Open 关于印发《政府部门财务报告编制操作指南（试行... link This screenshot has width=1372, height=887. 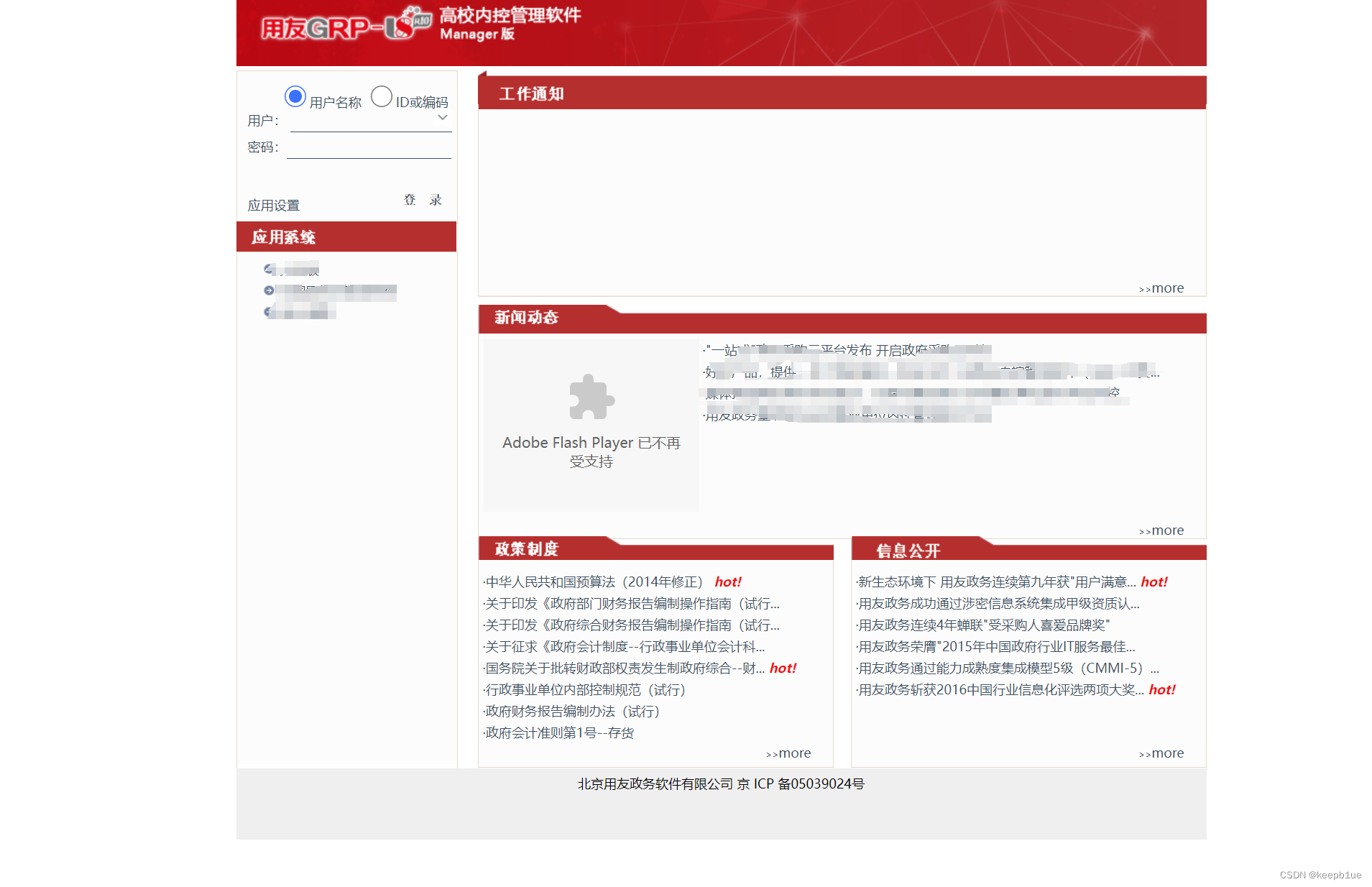click(x=632, y=604)
